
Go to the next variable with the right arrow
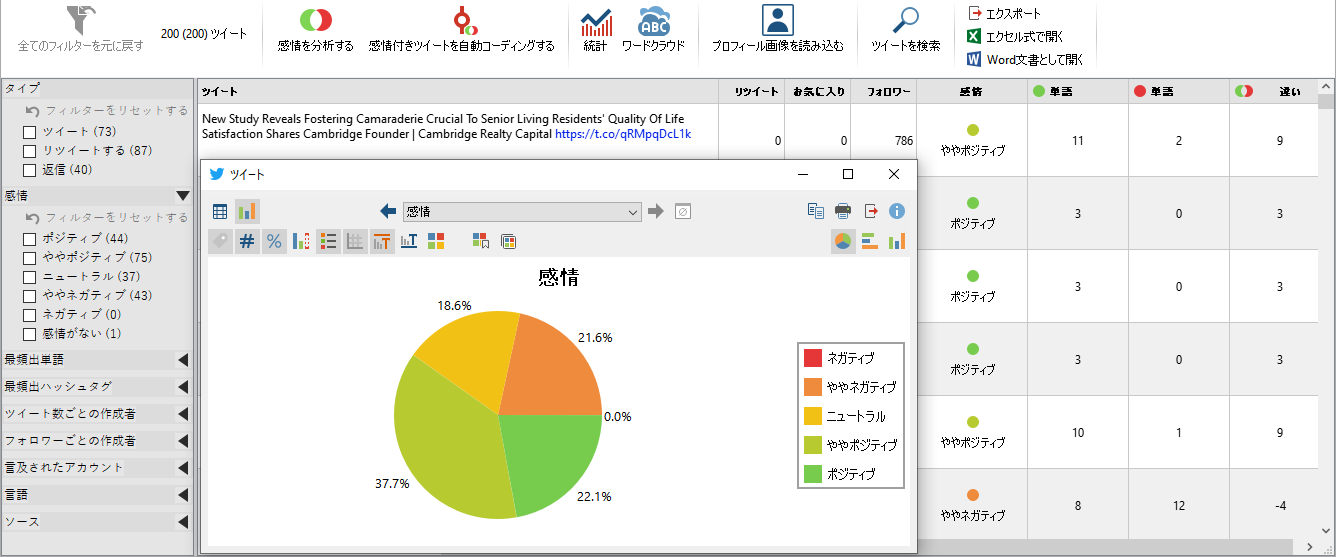(656, 211)
